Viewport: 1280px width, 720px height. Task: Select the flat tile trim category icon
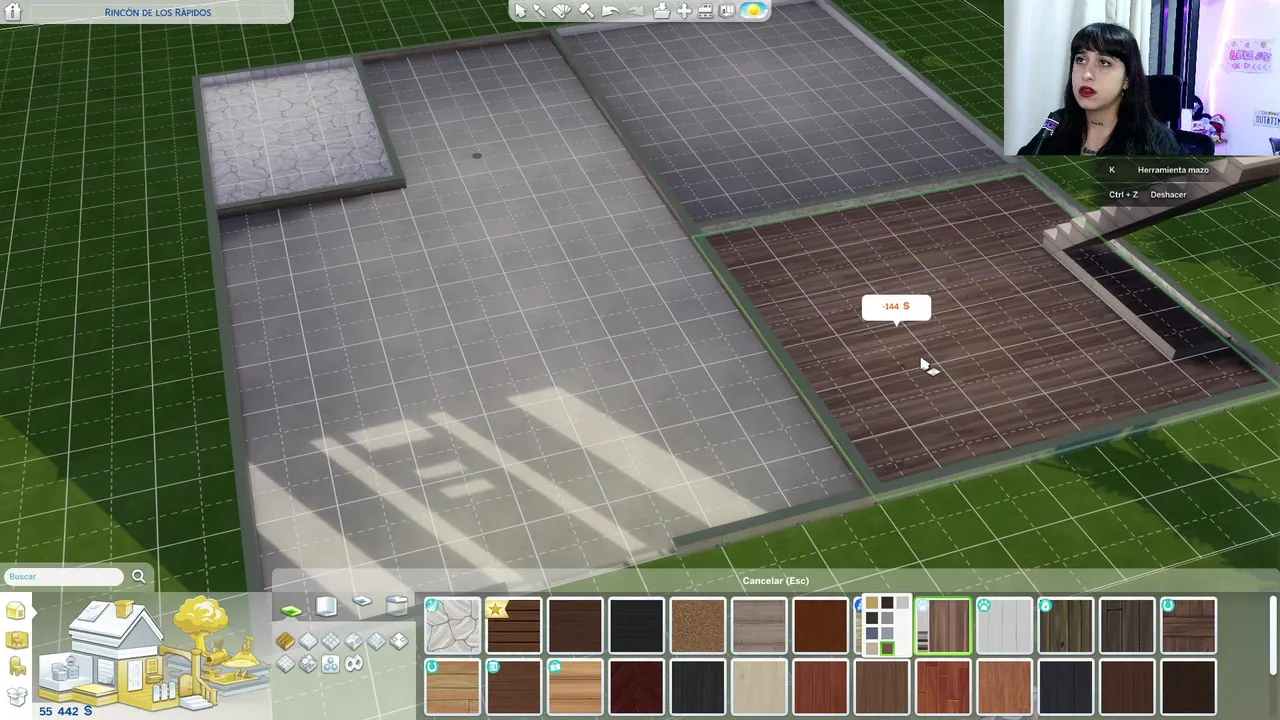pyautogui.click(x=362, y=601)
